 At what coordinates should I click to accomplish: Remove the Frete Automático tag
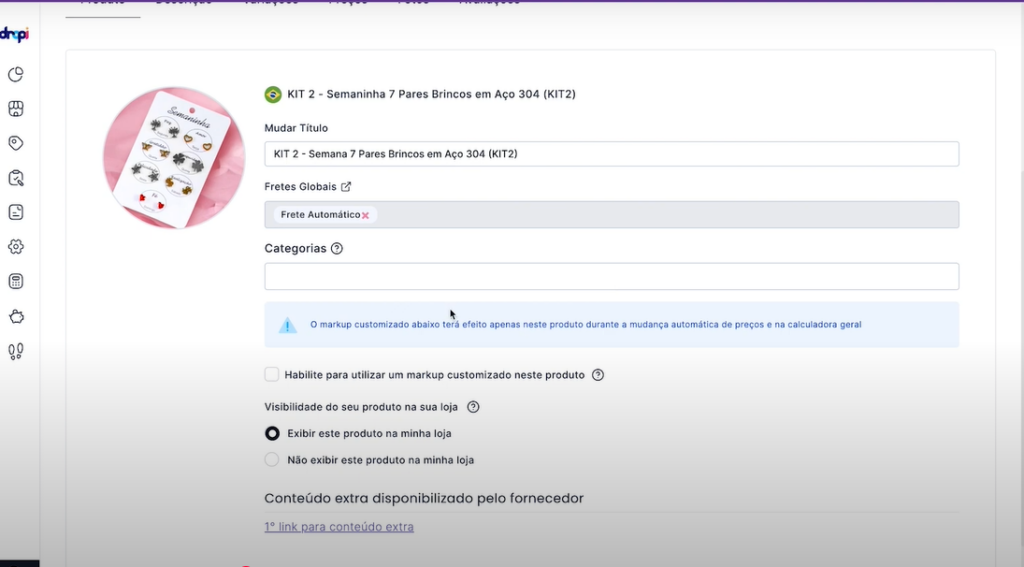(365, 215)
